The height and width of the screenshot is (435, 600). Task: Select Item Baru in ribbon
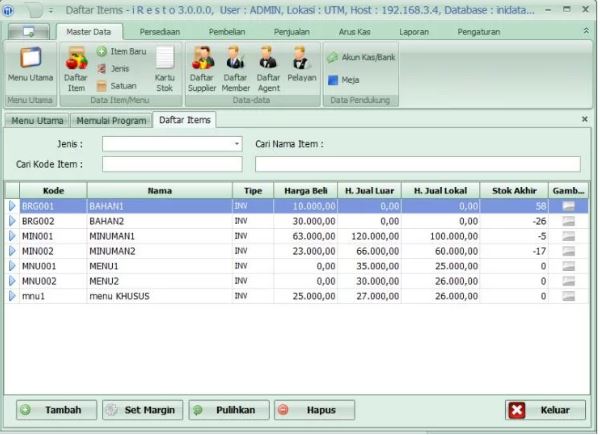(122, 50)
